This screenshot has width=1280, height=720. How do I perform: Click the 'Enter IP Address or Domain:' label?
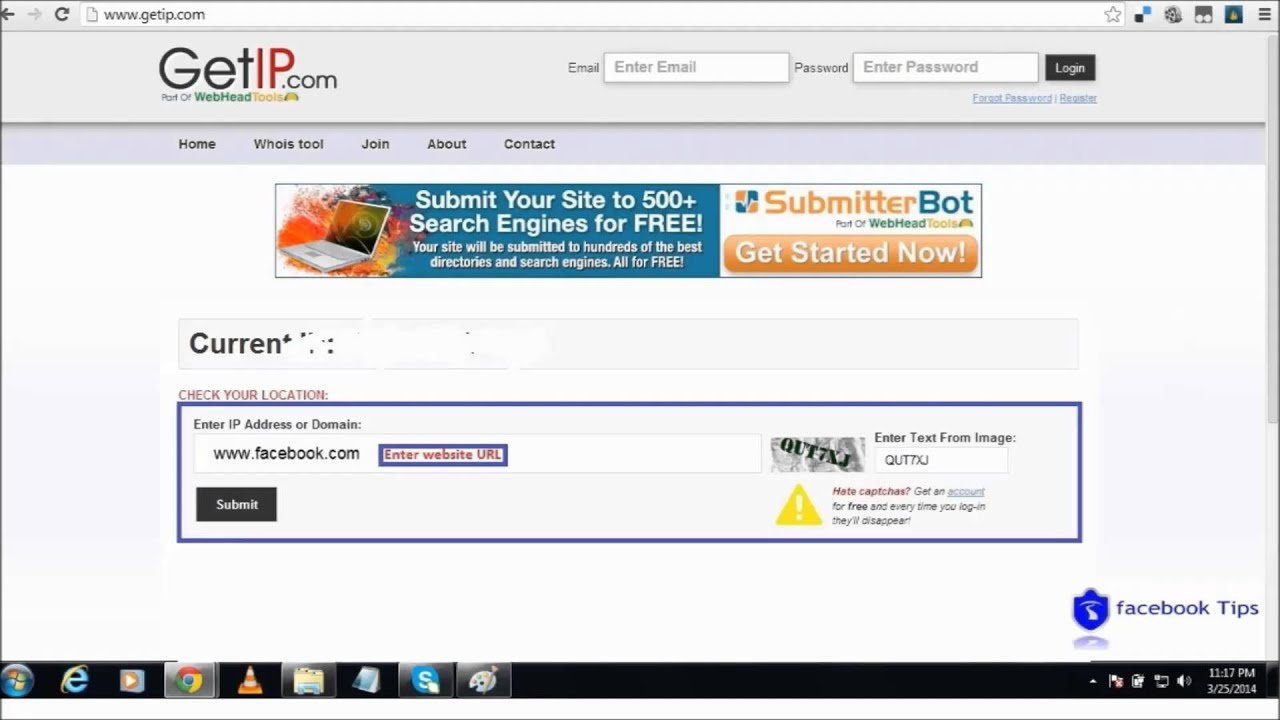click(277, 424)
